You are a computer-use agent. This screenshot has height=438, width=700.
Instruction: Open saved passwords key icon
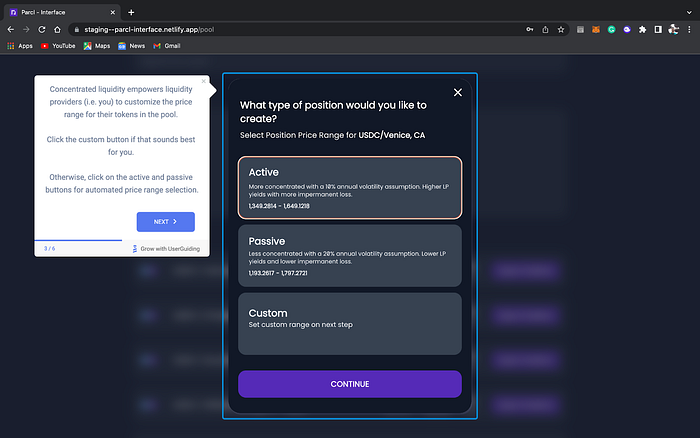pyautogui.click(x=529, y=29)
